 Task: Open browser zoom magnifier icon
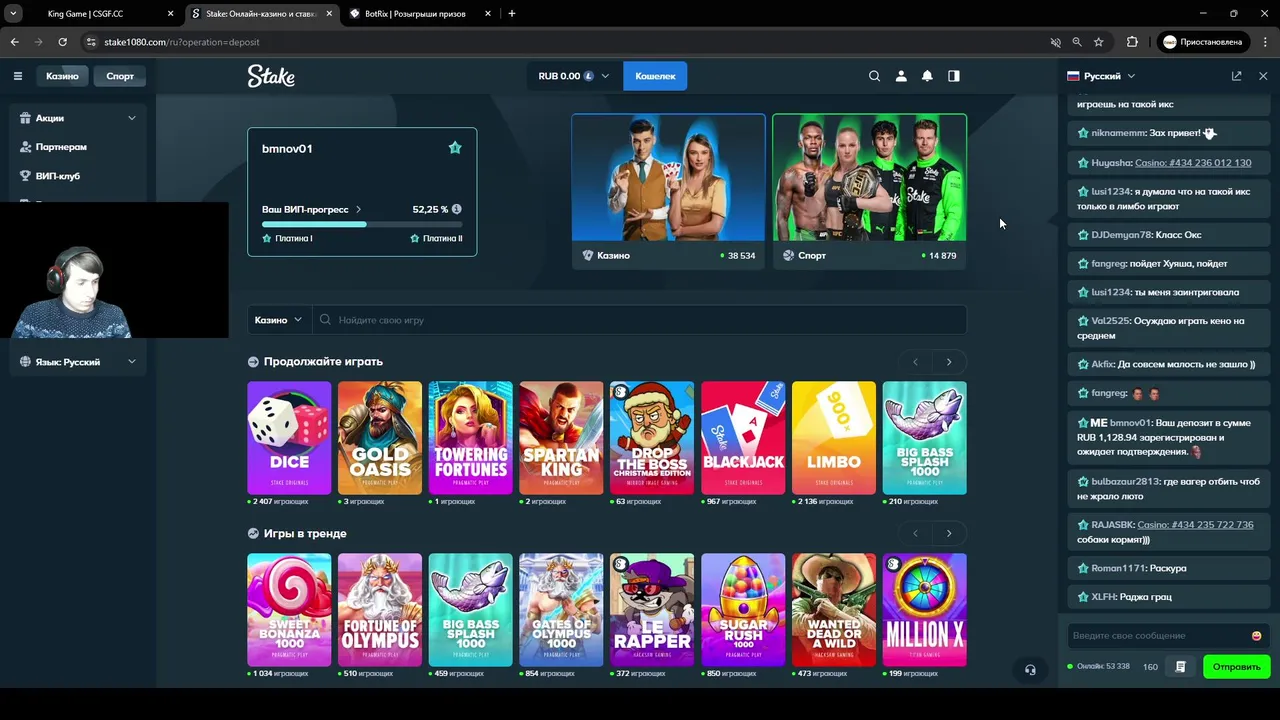coord(1077,42)
